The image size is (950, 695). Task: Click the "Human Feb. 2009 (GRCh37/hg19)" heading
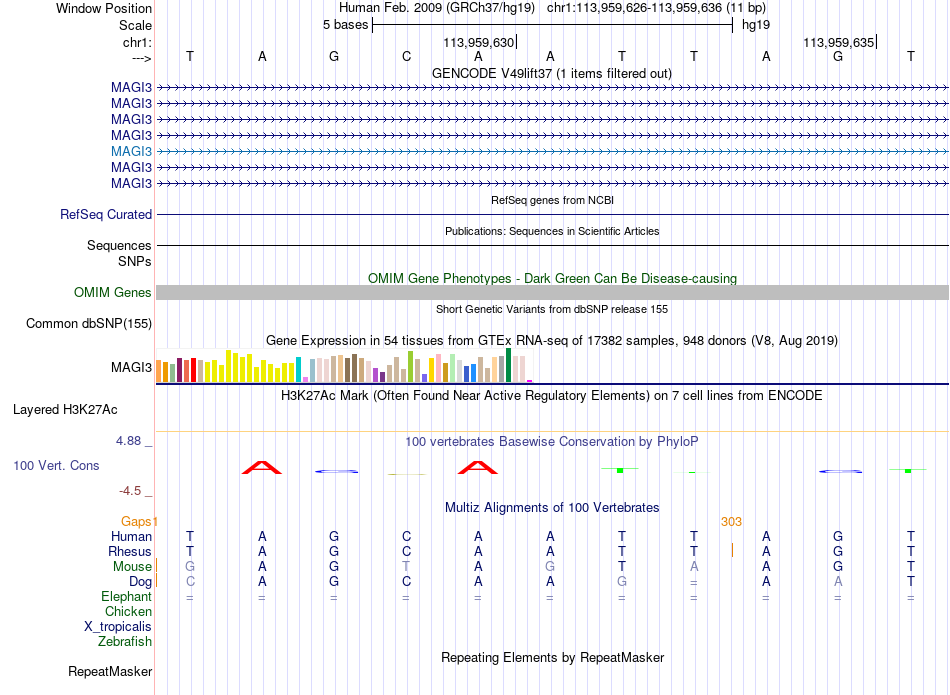pyautogui.click(x=437, y=8)
